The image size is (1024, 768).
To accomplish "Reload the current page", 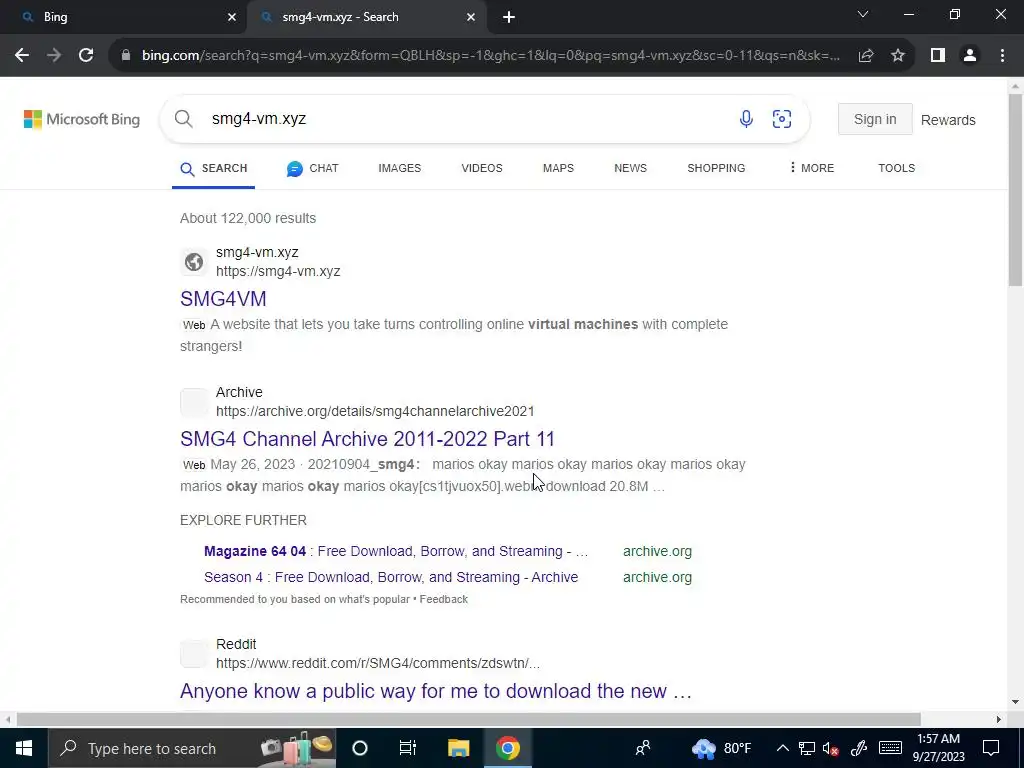I will (86, 56).
